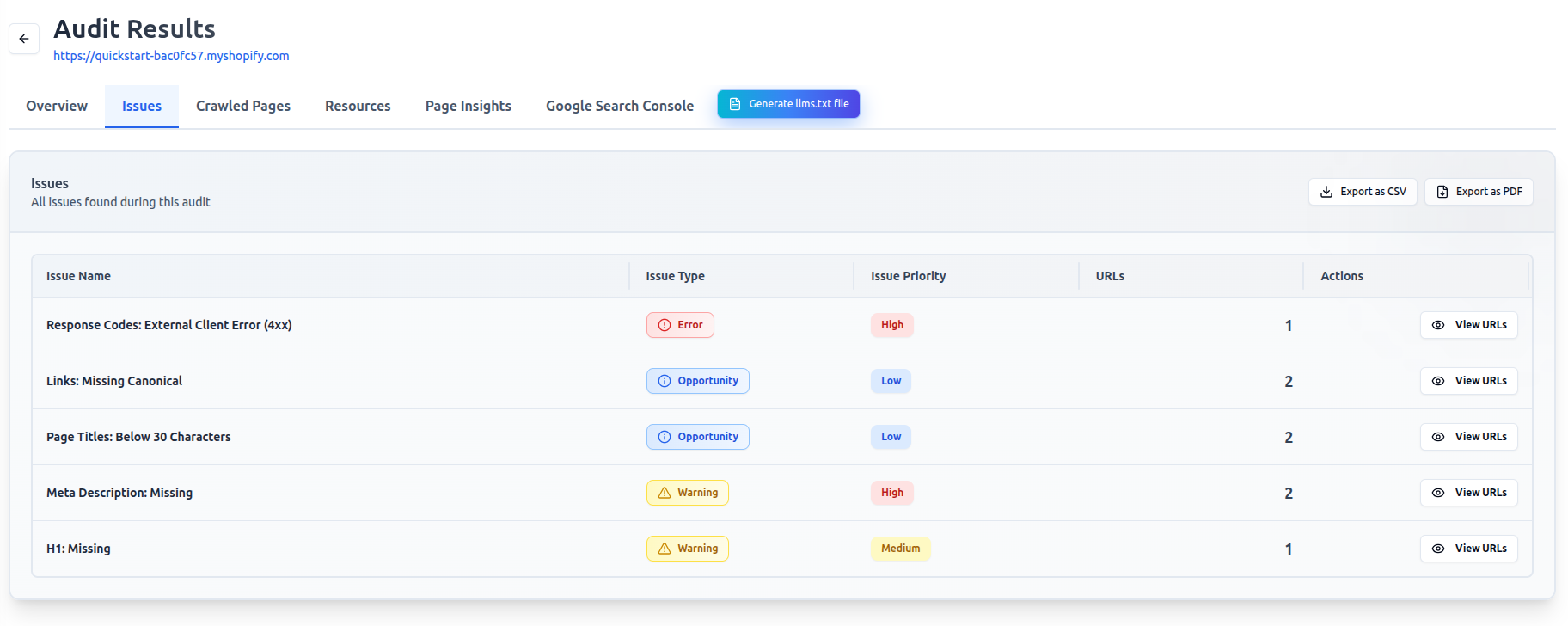Viewport: 1568px width, 626px height.
Task: Click the Issue Priority column header
Action: (x=908, y=276)
